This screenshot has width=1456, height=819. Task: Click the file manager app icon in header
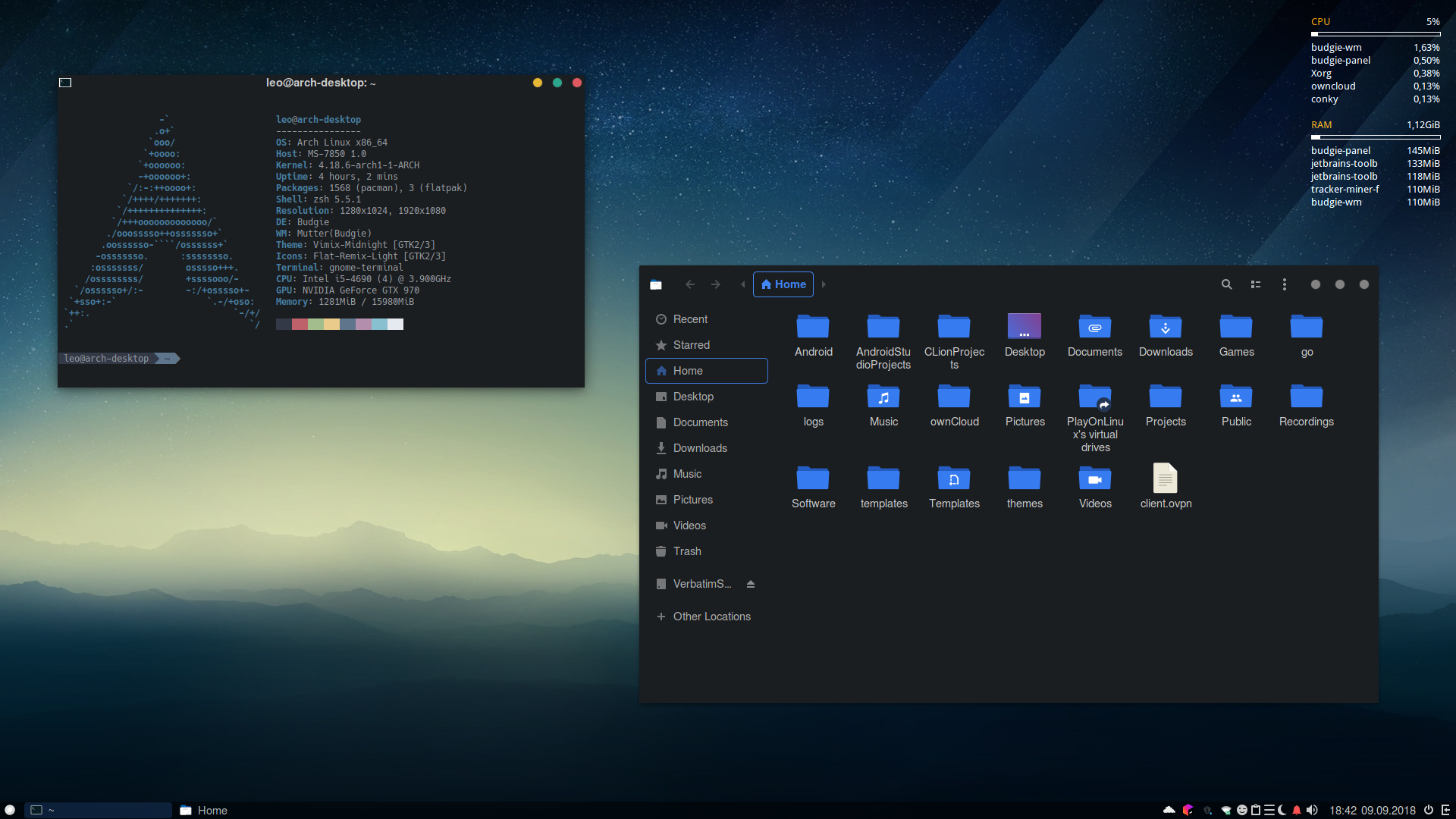tap(656, 284)
